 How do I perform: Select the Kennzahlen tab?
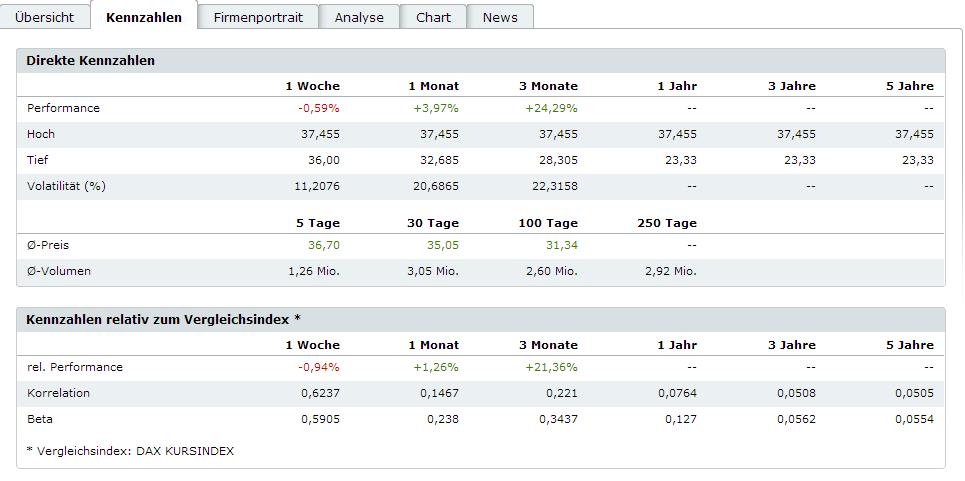click(144, 17)
